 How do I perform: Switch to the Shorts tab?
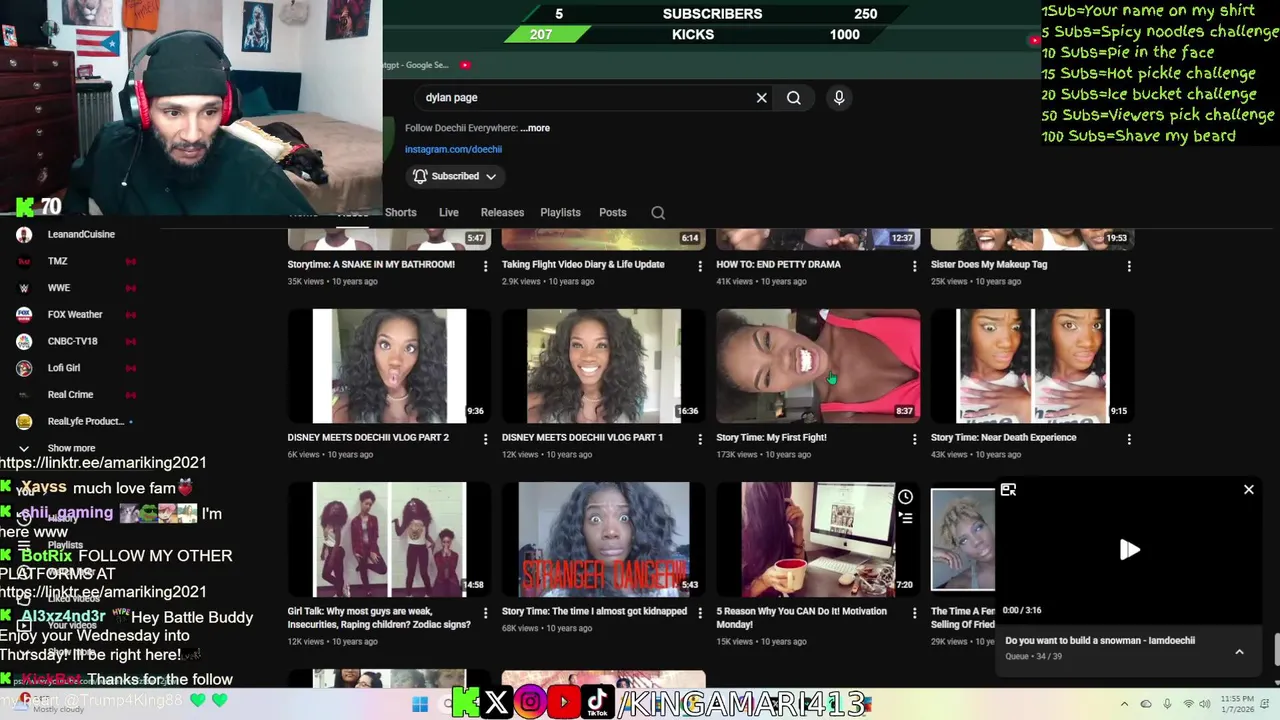(x=400, y=213)
